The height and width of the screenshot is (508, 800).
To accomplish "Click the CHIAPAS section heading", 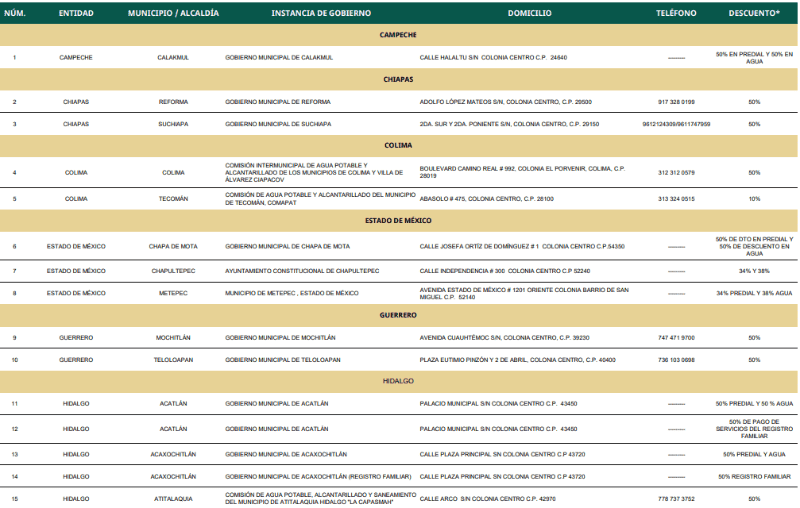I will tap(398, 80).
